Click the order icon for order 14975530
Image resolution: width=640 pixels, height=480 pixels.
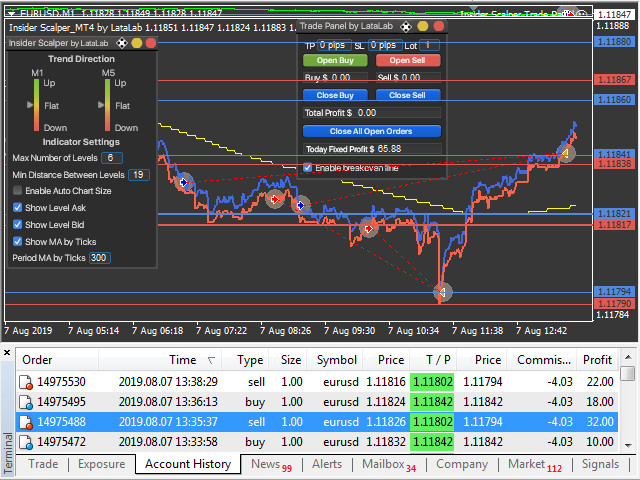pyautogui.click(x=26, y=382)
